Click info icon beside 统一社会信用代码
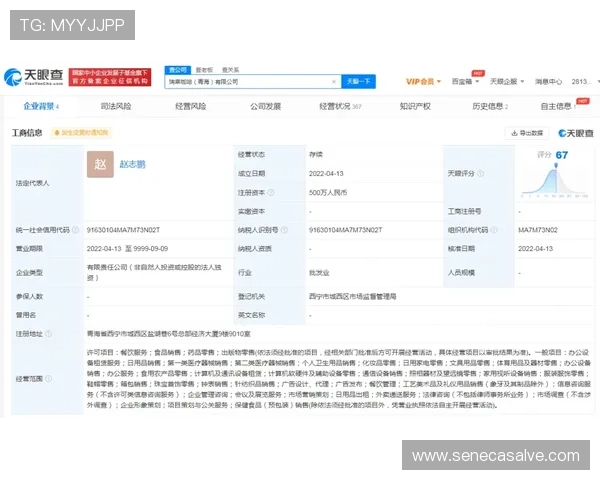Screen dimensions: 600x480 point(75,230)
